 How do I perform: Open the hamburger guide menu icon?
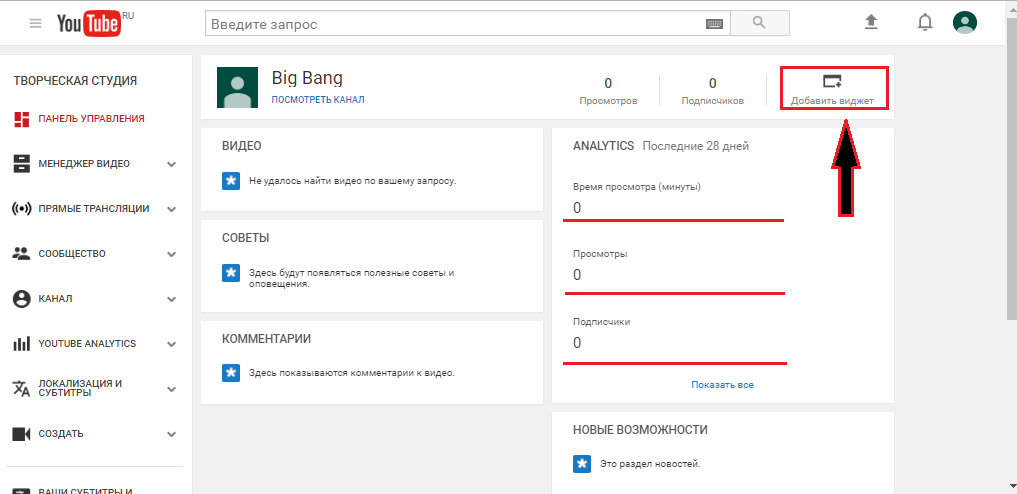pos(36,23)
